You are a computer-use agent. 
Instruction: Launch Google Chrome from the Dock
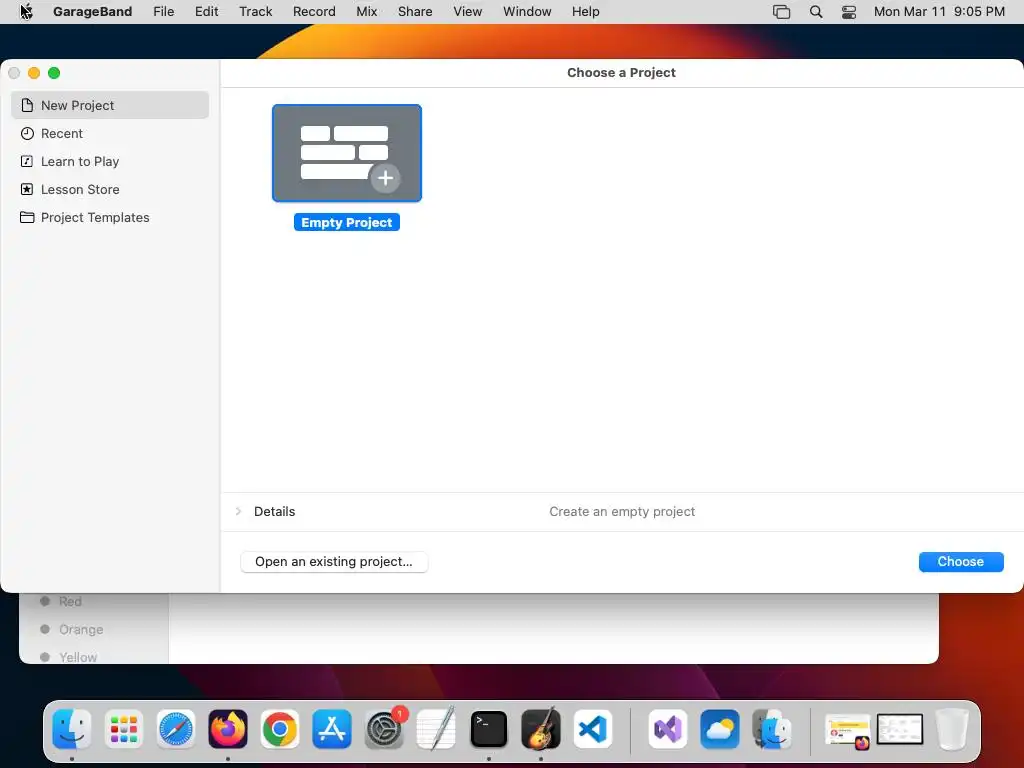[x=280, y=729]
